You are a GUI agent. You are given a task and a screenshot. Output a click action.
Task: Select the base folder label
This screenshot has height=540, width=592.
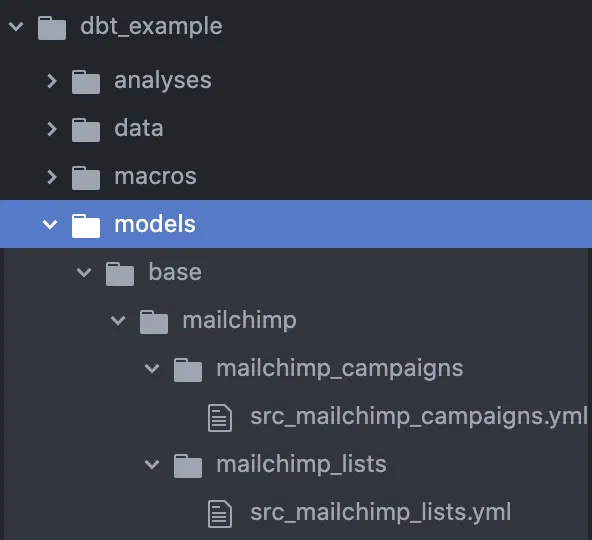point(175,272)
